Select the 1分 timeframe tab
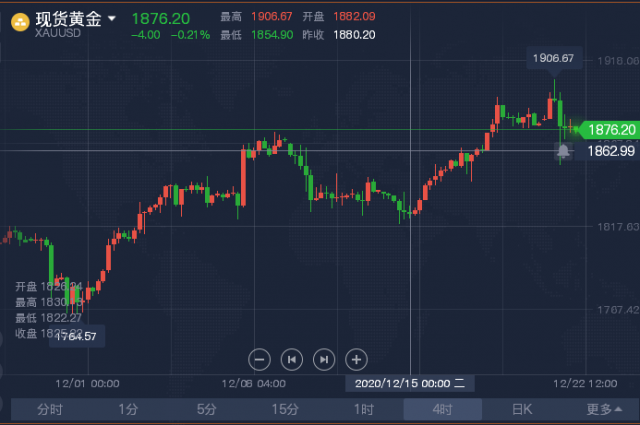This screenshot has height=425, width=640. pyautogui.click(x=128, y=409)
